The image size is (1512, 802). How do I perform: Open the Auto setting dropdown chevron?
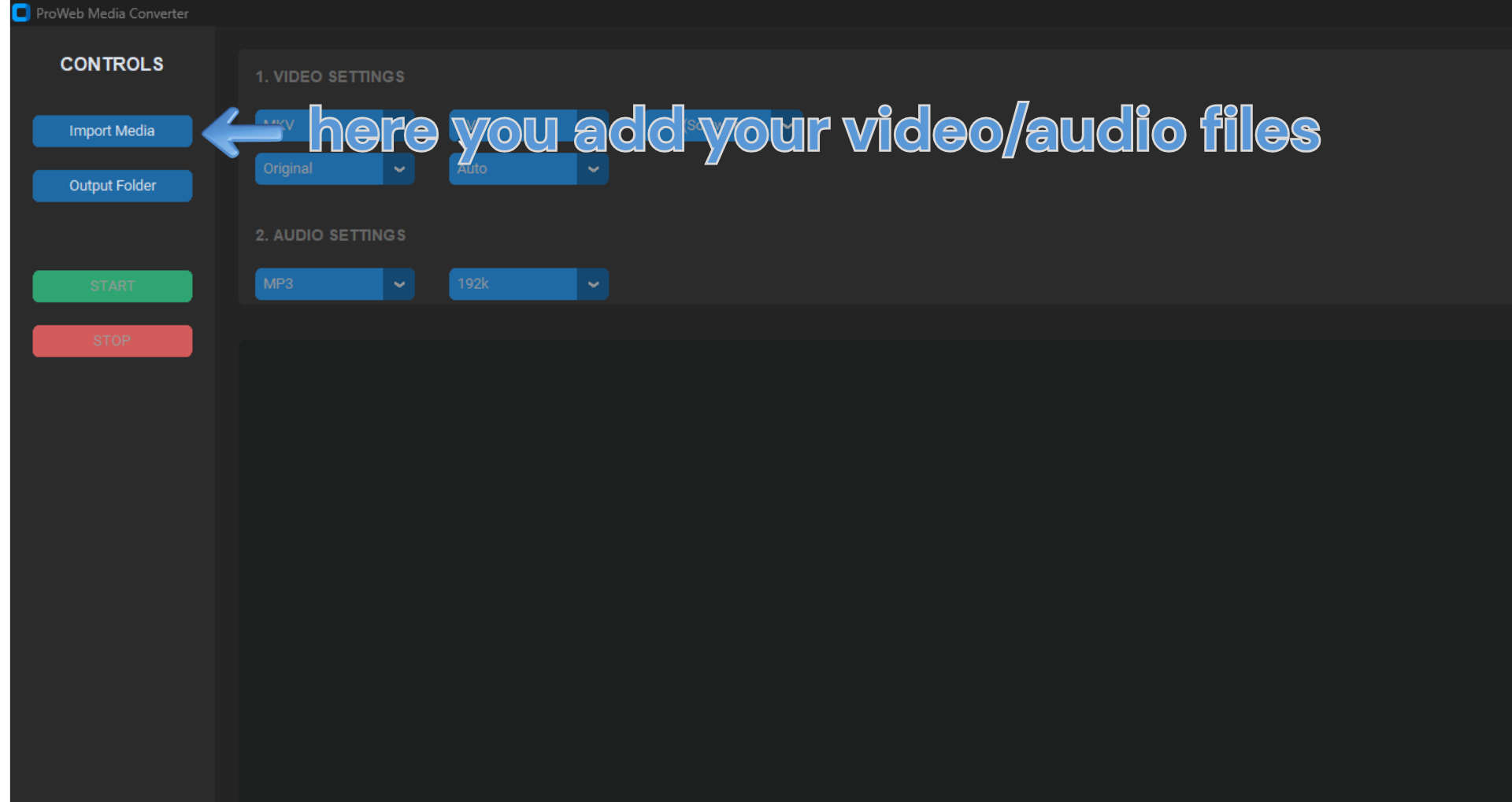tap(594, 168)
